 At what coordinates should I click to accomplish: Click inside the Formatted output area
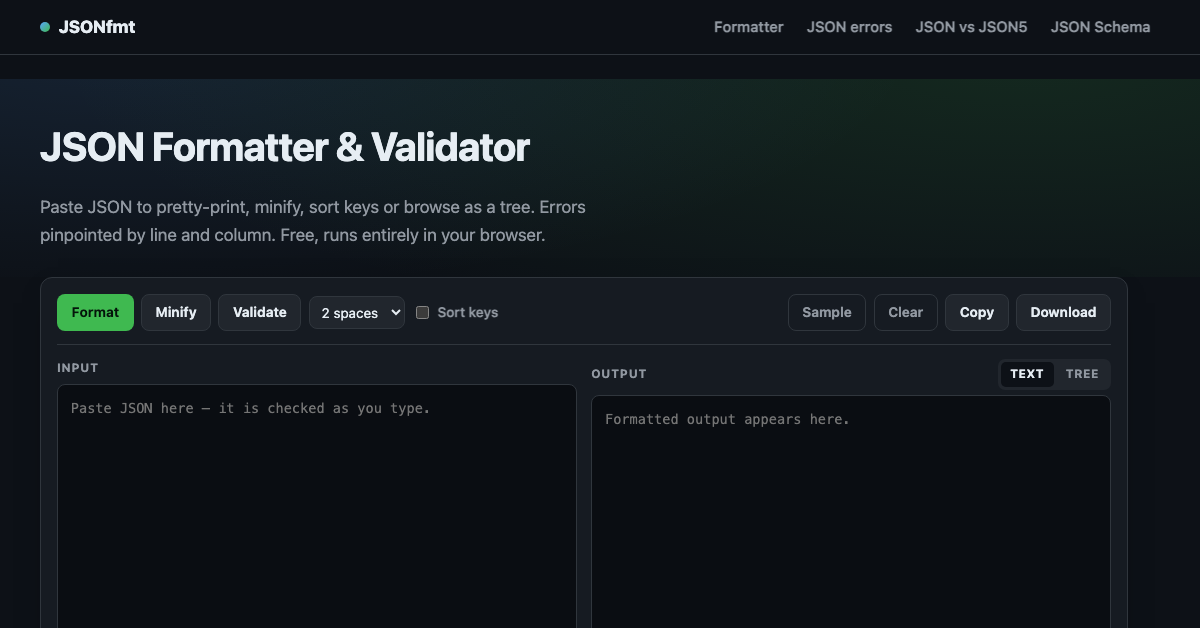(x=851, y=512)
